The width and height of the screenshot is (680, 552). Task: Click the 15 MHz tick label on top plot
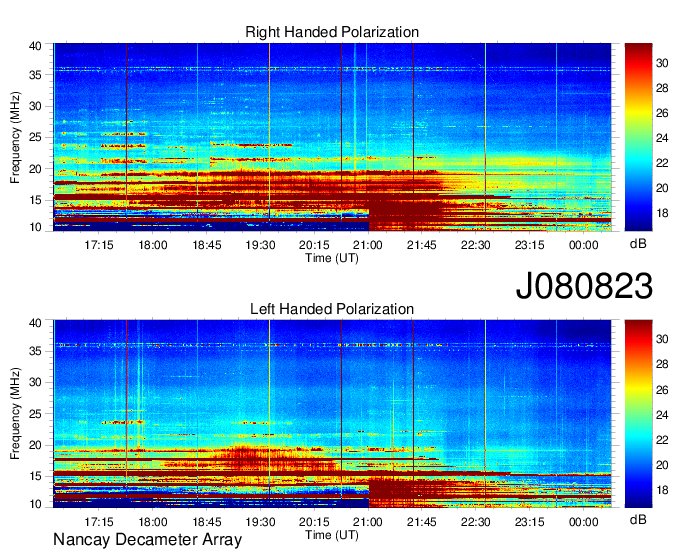[x=35, y=200]
